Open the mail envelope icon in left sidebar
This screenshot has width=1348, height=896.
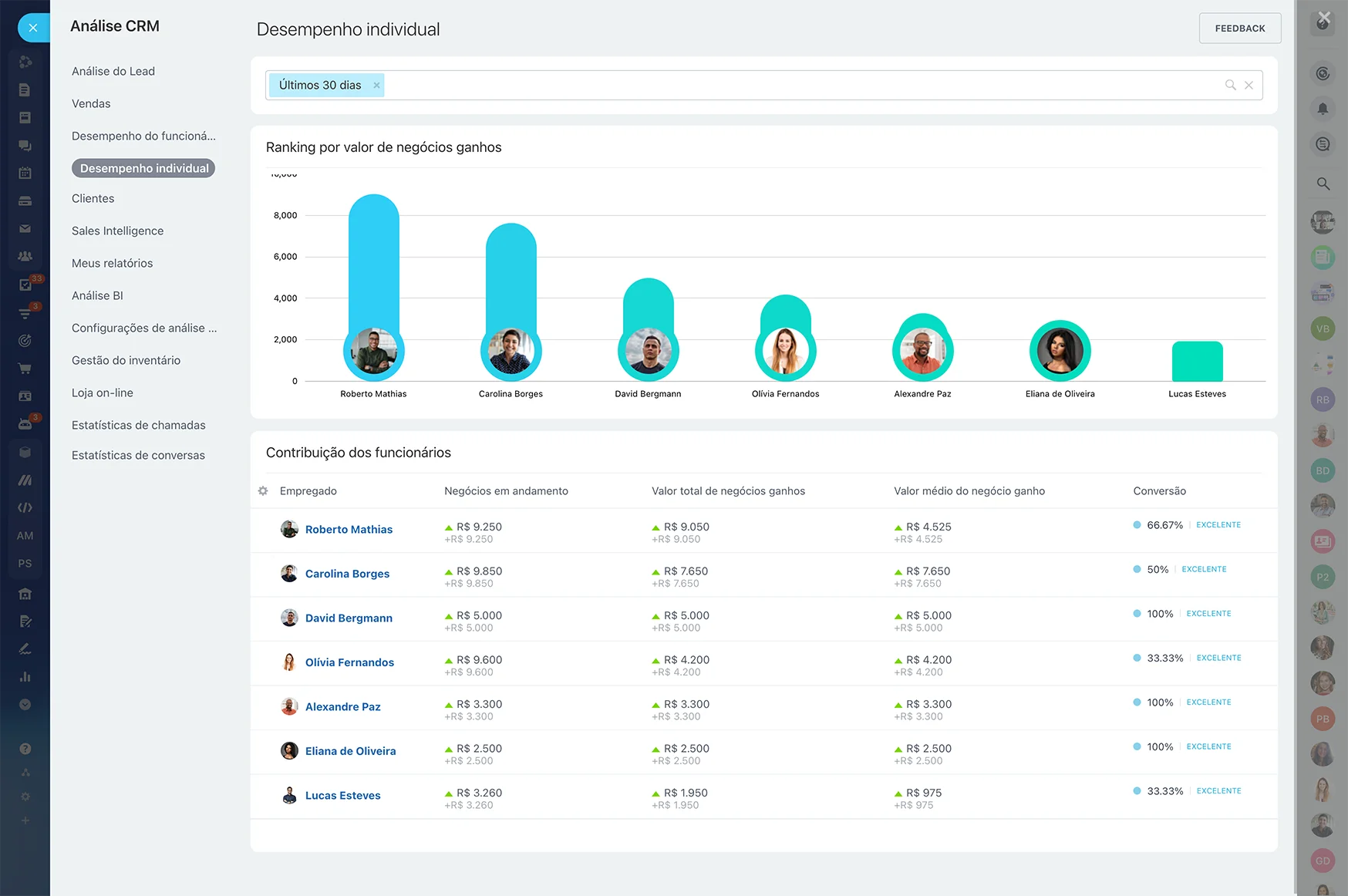tap(25, 228)
